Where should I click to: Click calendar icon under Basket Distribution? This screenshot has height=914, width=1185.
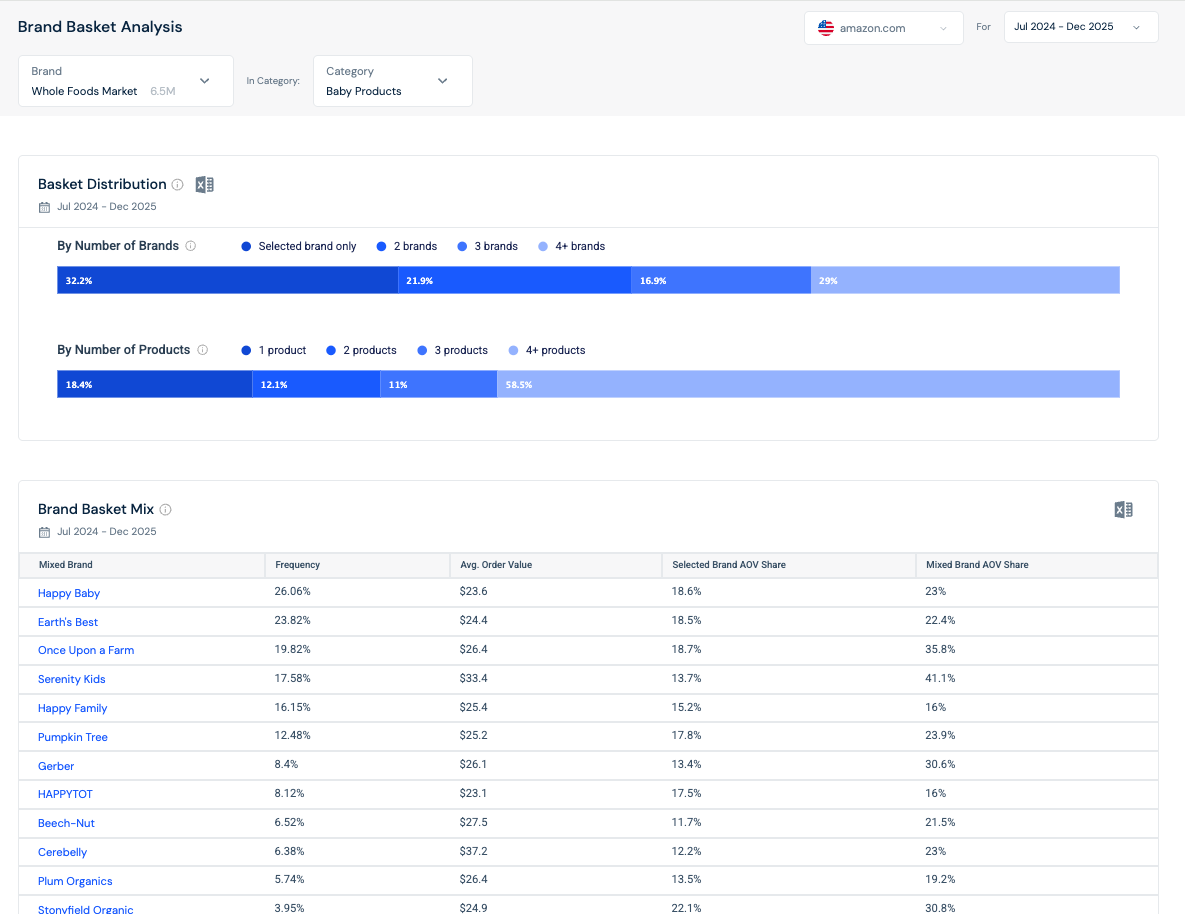click(x=45, y=207)
